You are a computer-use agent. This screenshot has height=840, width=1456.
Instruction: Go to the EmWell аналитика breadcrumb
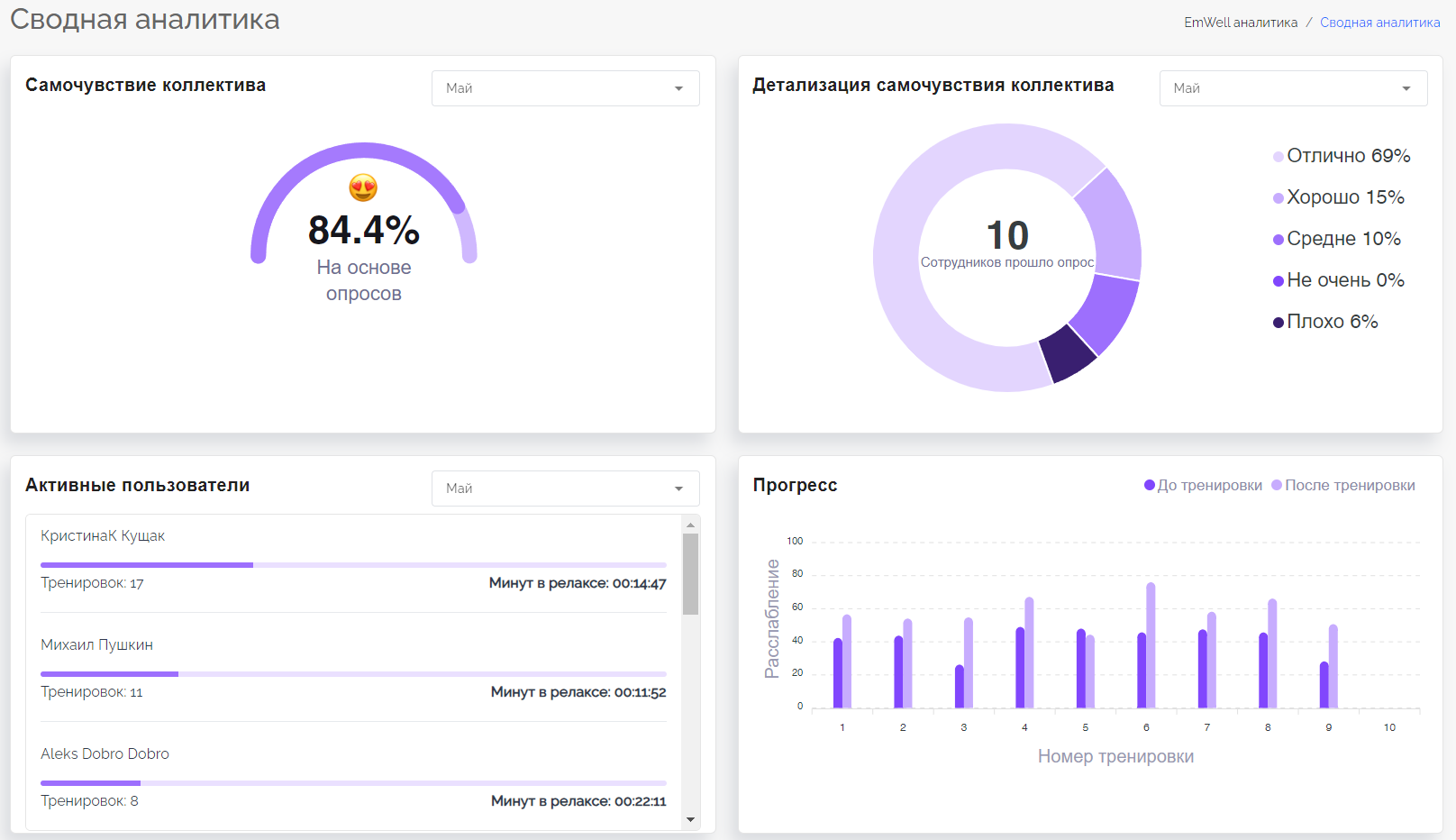pyautogui.click(x=1241, y=23)
